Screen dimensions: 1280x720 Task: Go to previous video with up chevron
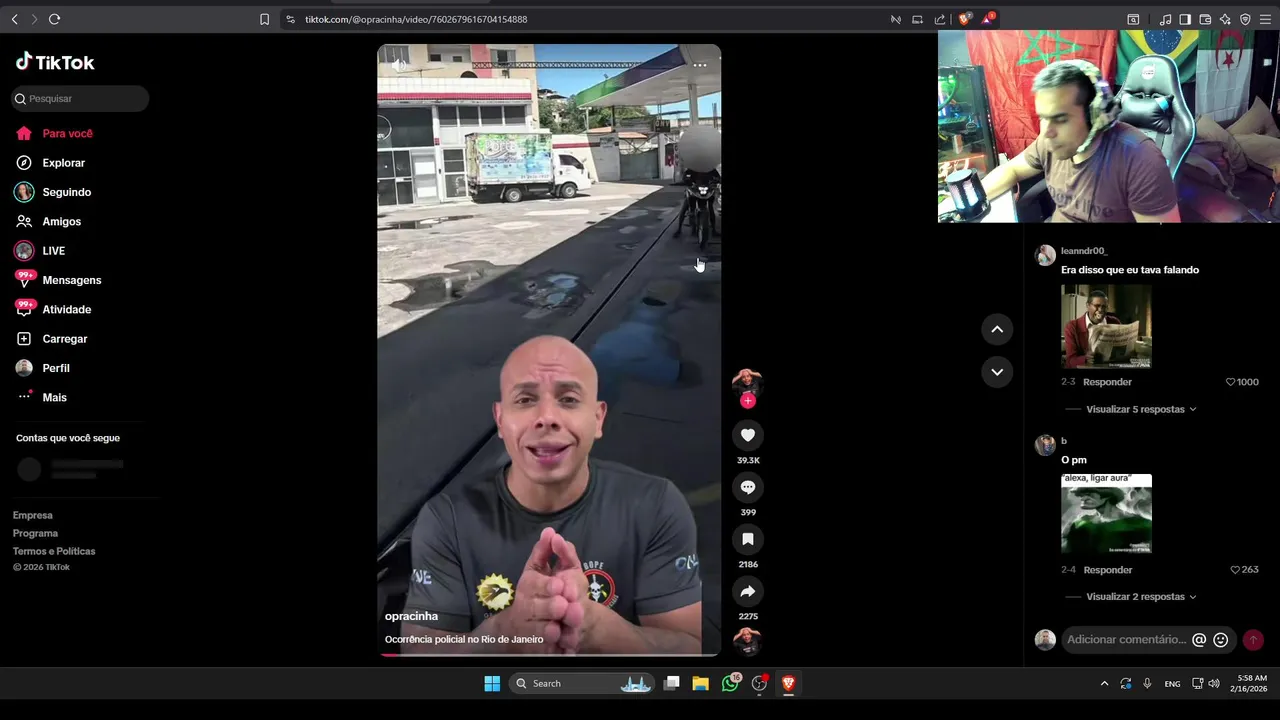tap(997, 329)
